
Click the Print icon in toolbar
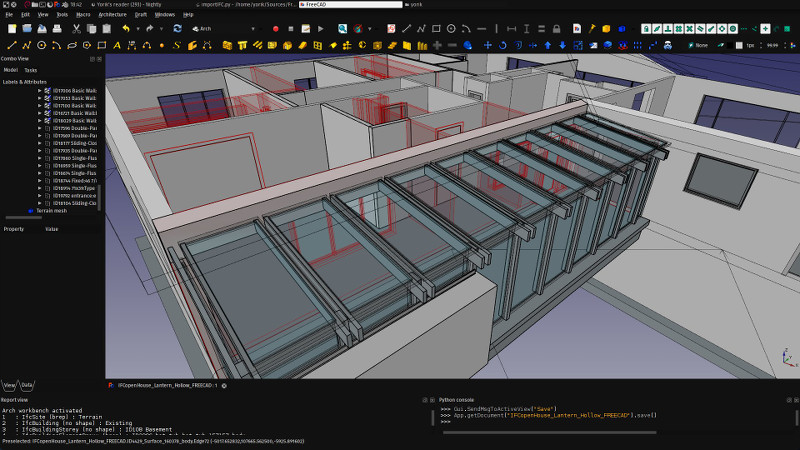click(58, 29)
